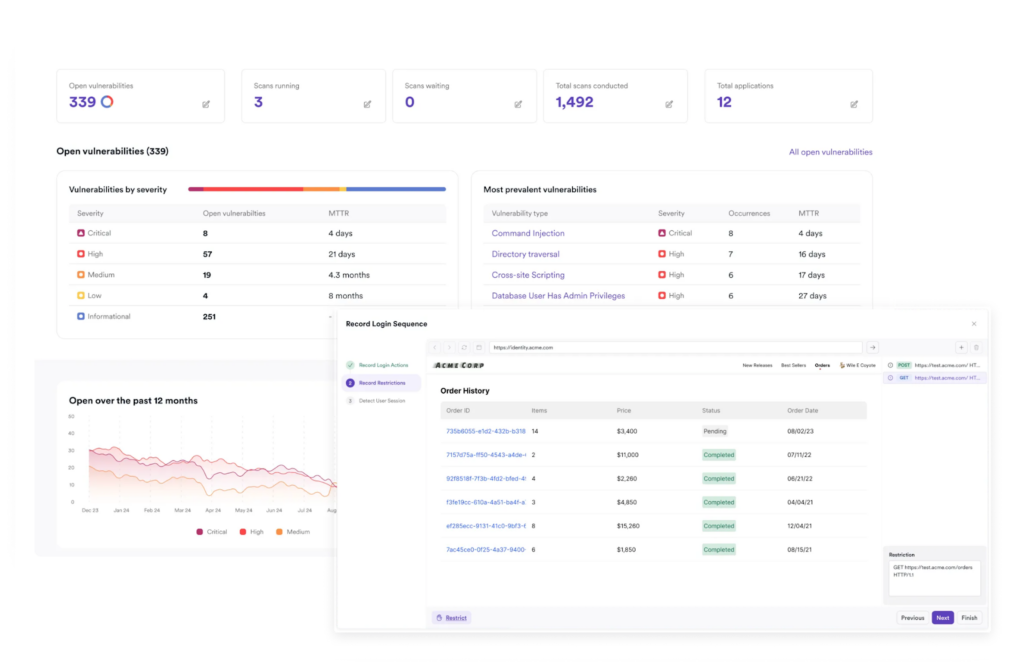Go to URL with the arrow button

pos(872,347)
